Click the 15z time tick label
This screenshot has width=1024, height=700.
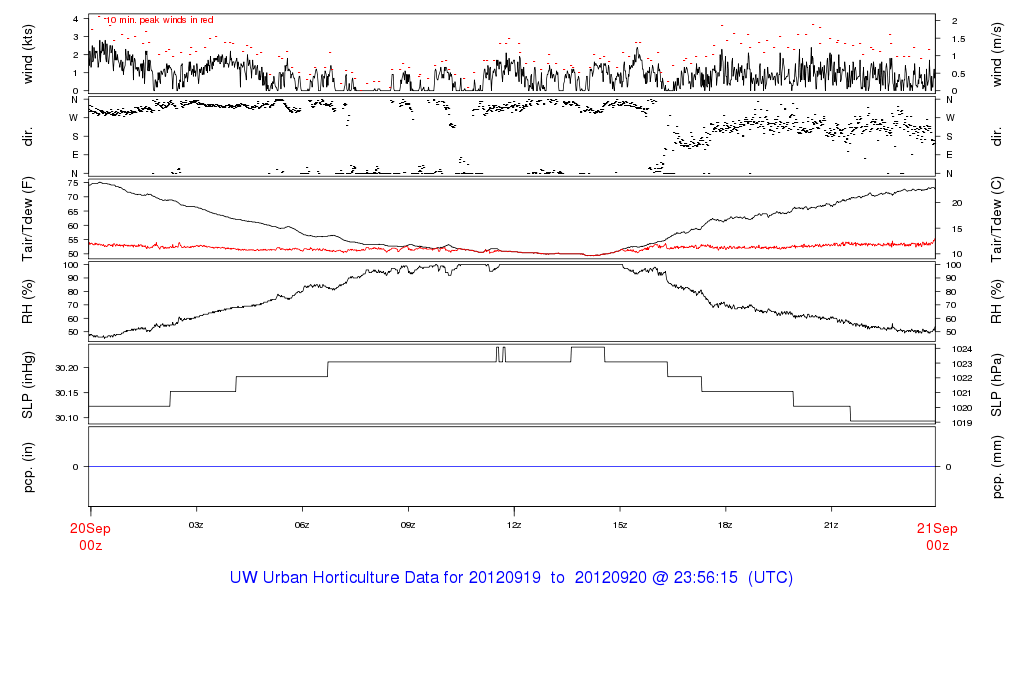tap(619, 524)
